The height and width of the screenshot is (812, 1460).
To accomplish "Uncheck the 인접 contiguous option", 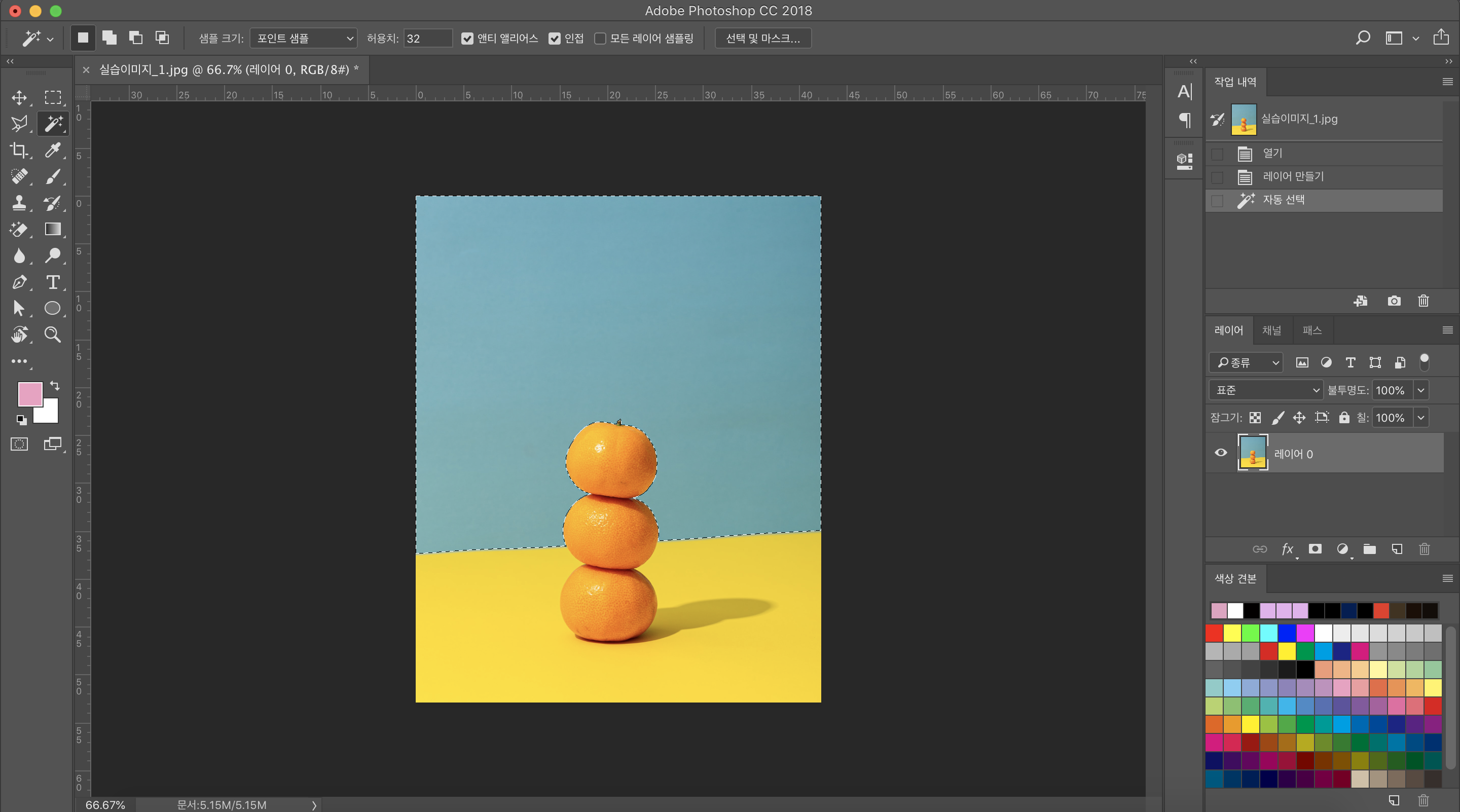I will pos(554,39).
